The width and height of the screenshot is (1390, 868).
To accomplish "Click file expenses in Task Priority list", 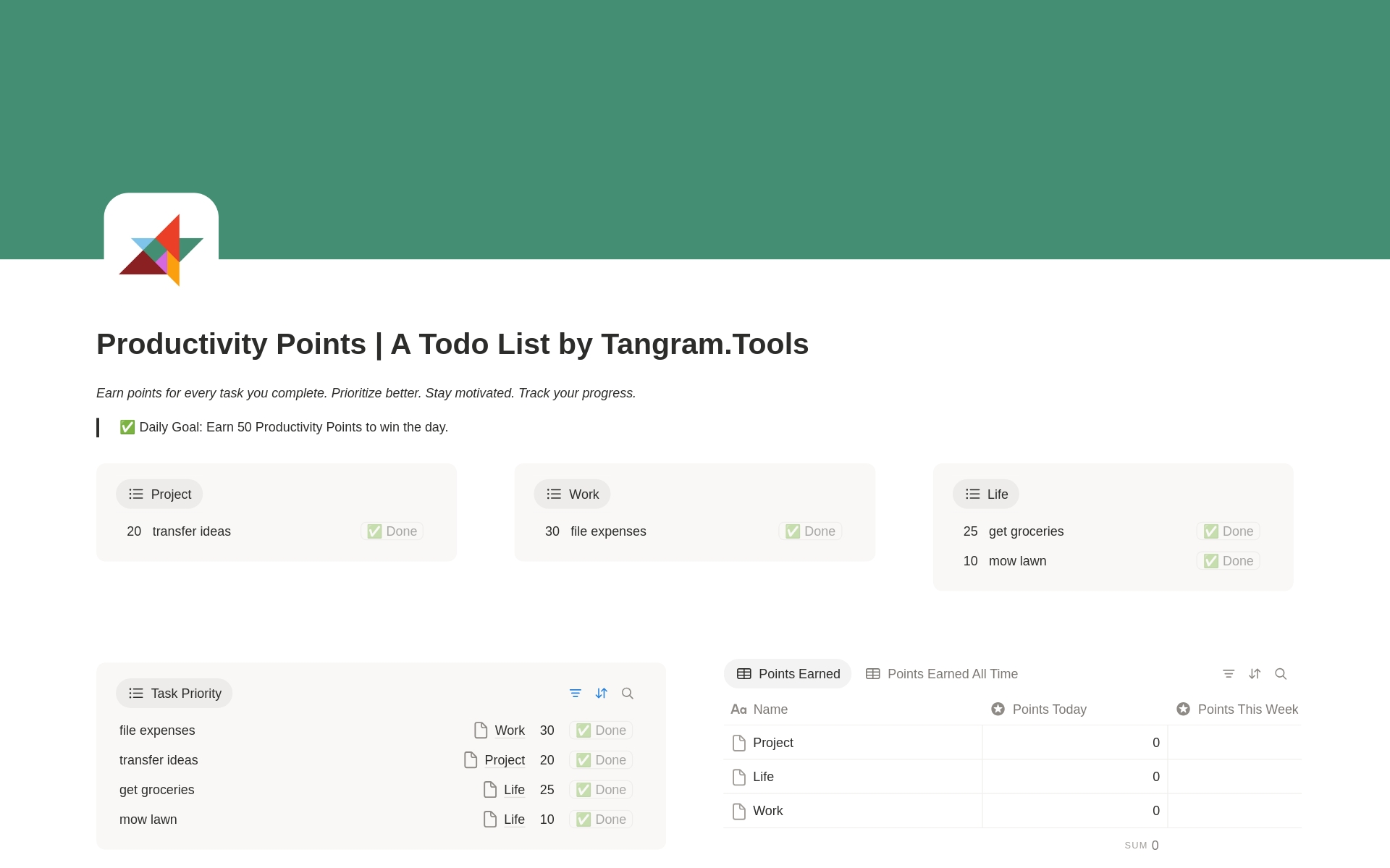I will coord(157,730).
